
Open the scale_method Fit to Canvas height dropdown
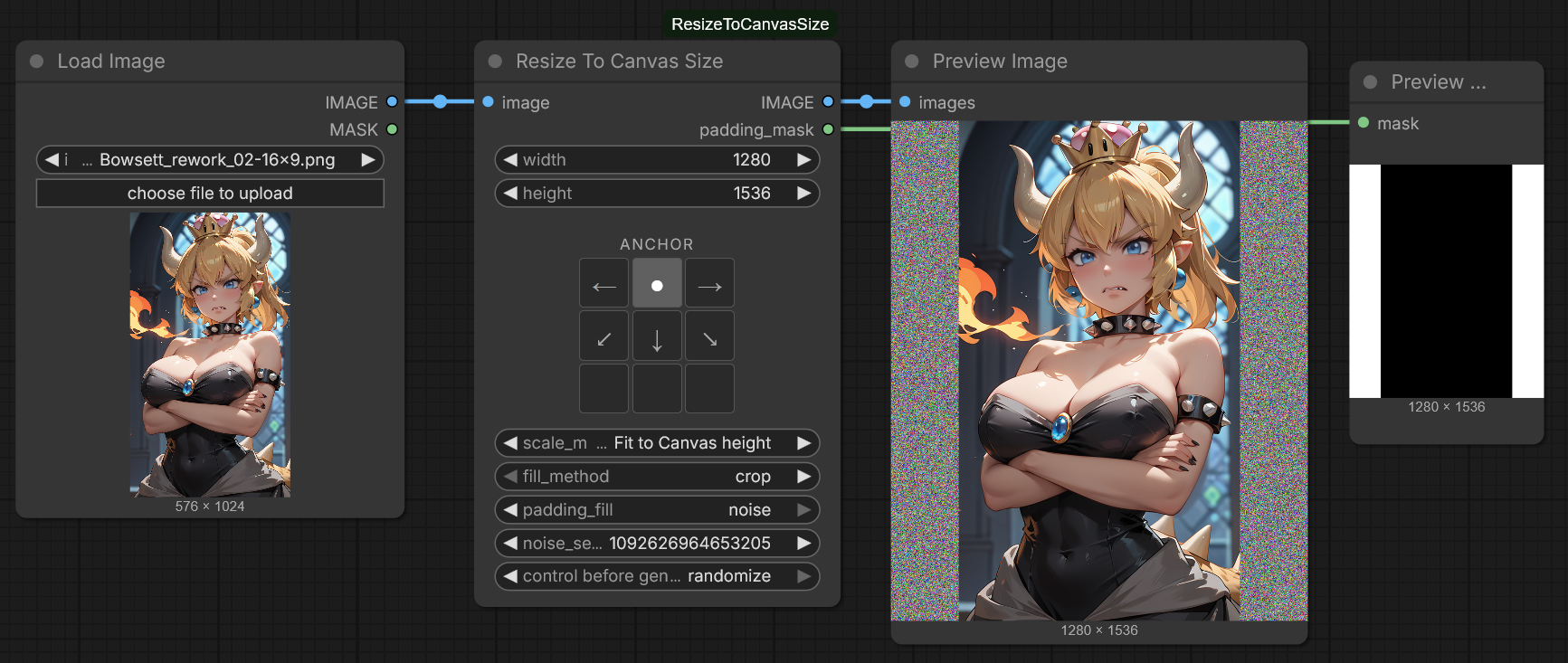[657, 443]
